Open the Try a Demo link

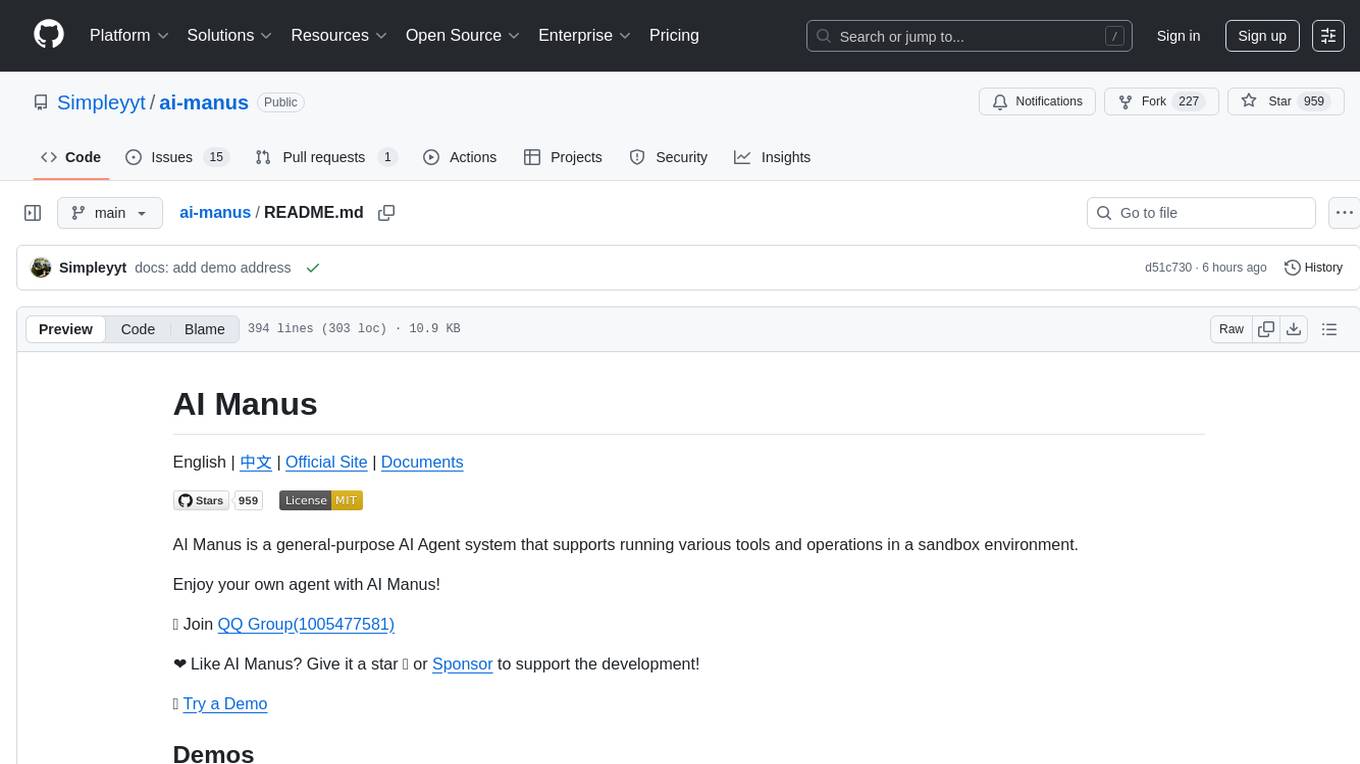(x=225, y=704)
